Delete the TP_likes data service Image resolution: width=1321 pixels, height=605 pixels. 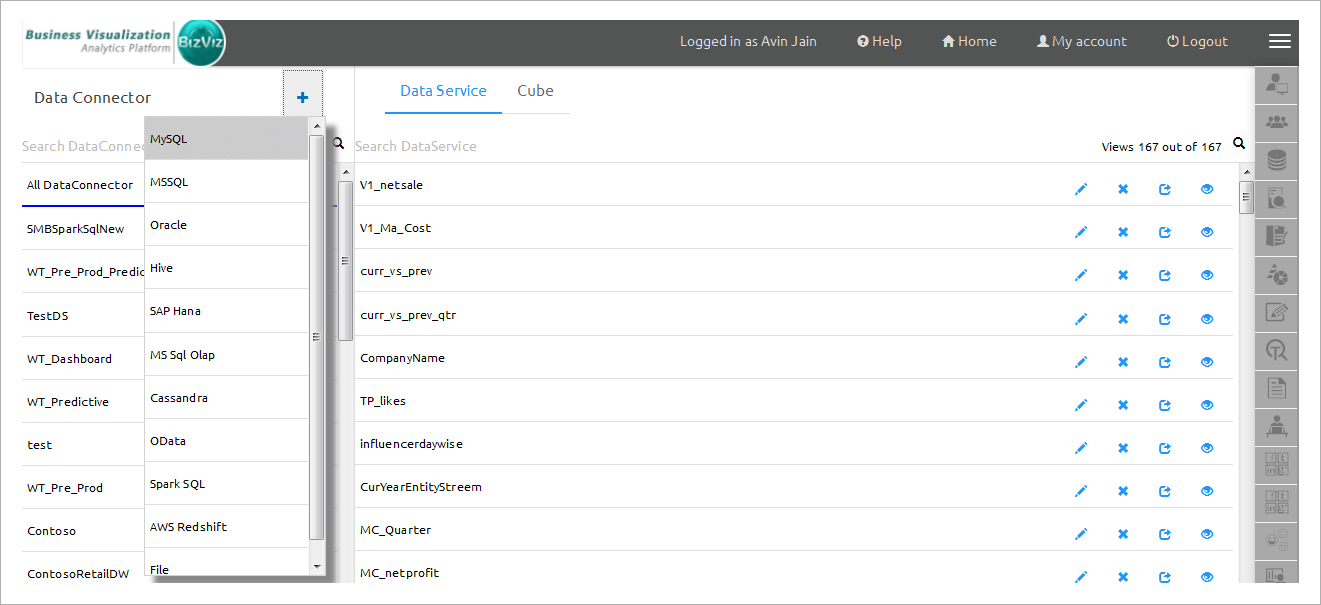[x=1123, y=405]
